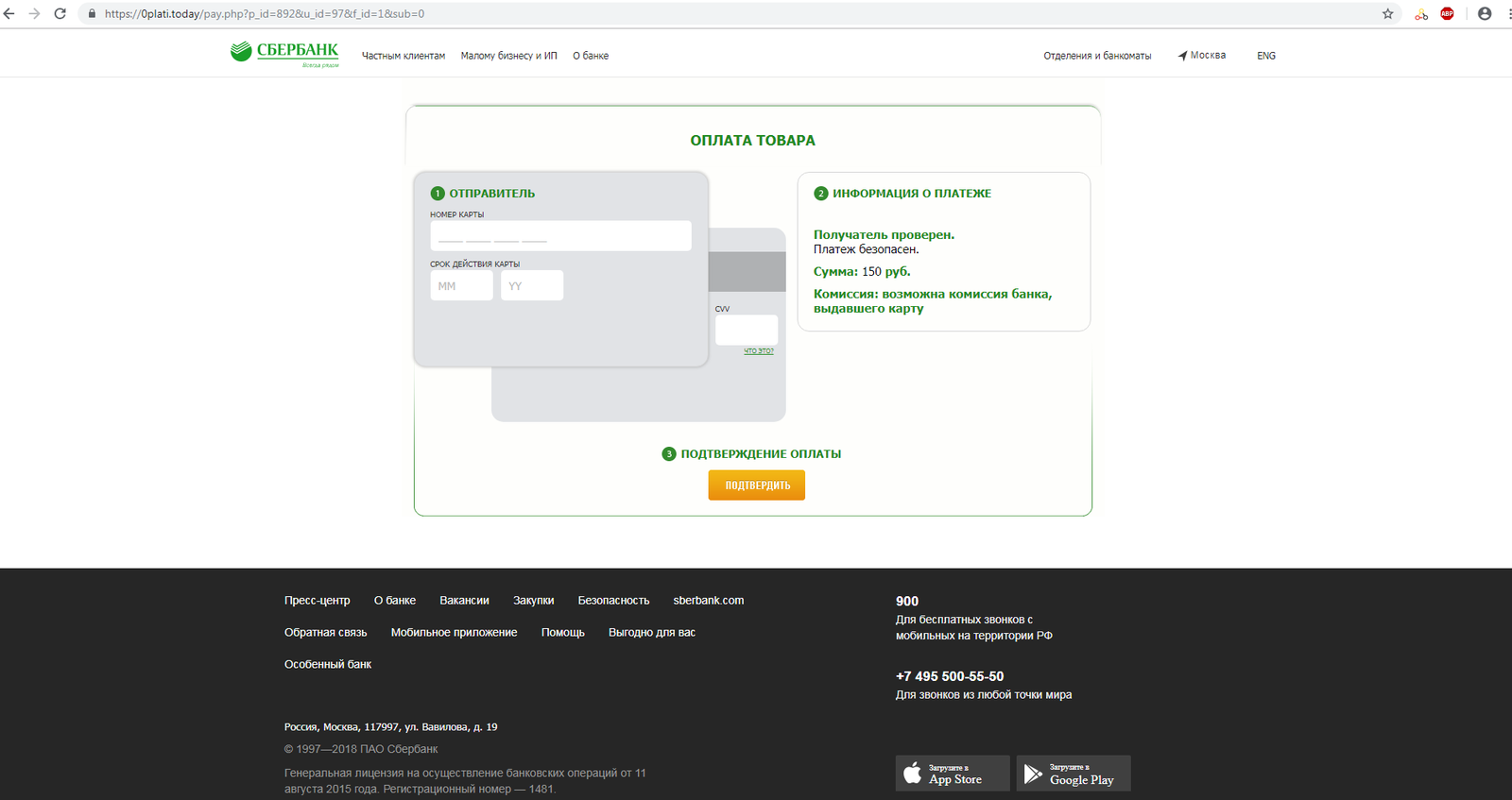Screen dimensions: 1512x800
Task: Go back using browser back arrow
Action: coord(9,14)
